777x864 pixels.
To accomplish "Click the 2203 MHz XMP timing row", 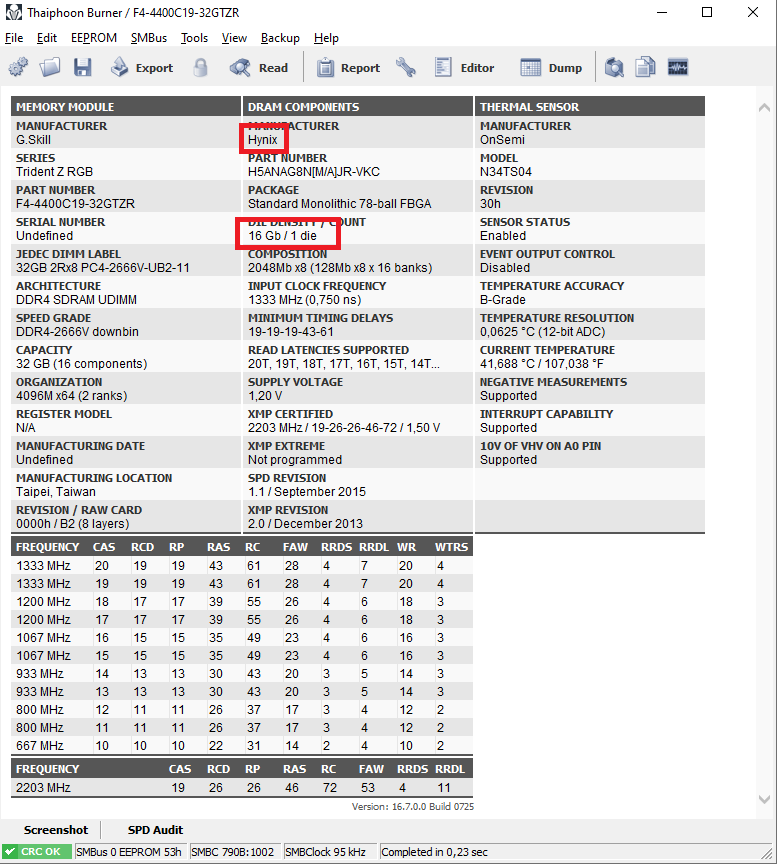I will [x=242, y=787].
